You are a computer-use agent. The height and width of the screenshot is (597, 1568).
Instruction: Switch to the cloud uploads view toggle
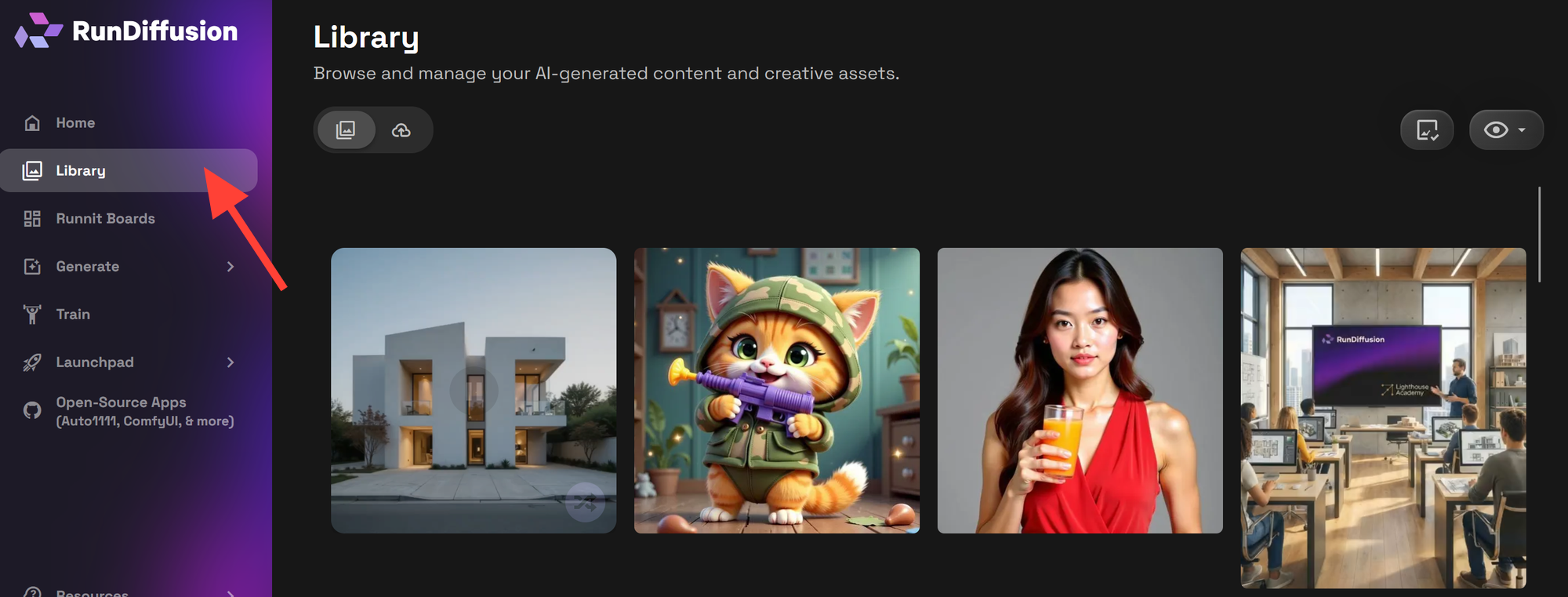401,130
